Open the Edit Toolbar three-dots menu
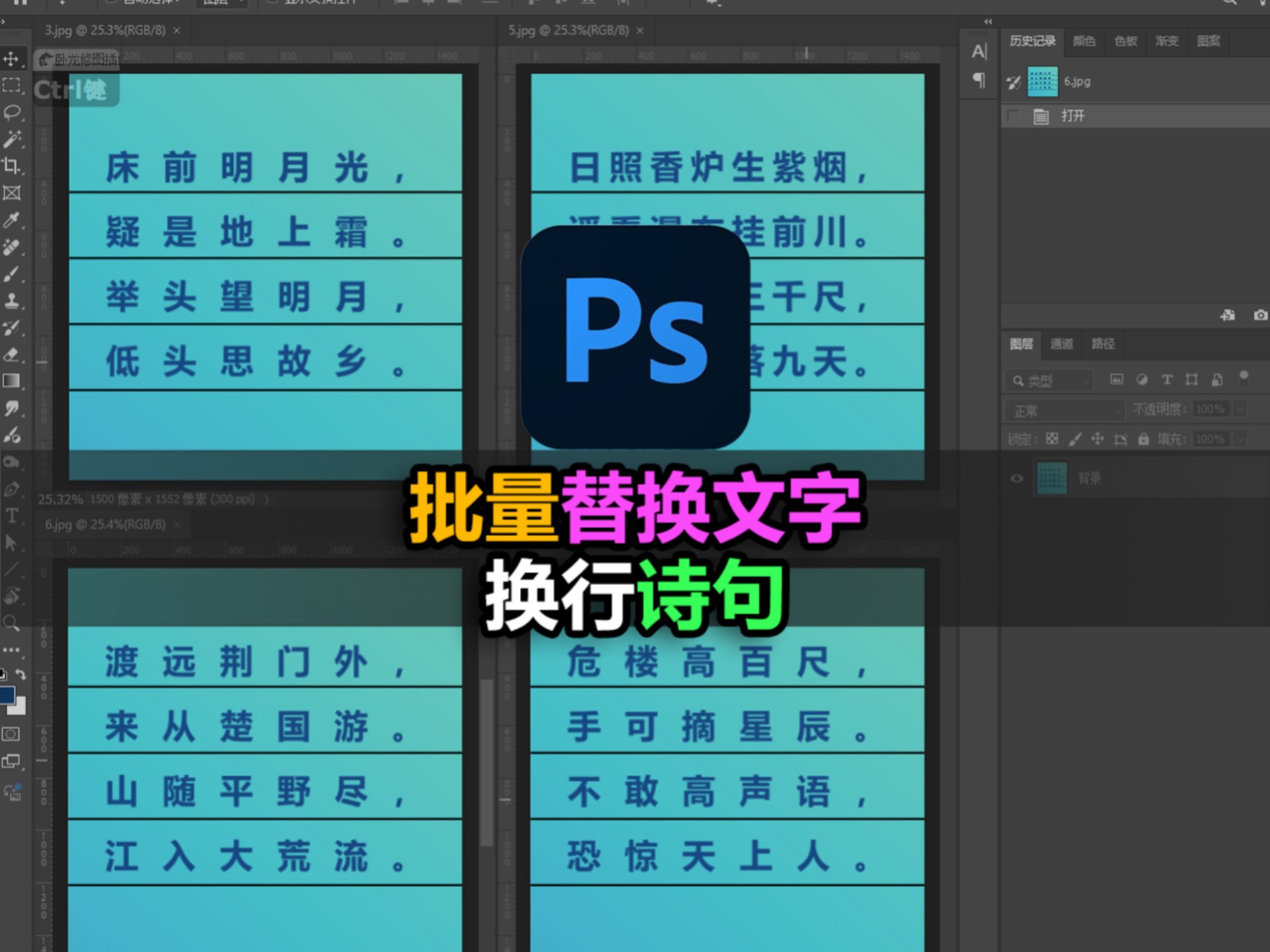 click(x=11, y=650)
